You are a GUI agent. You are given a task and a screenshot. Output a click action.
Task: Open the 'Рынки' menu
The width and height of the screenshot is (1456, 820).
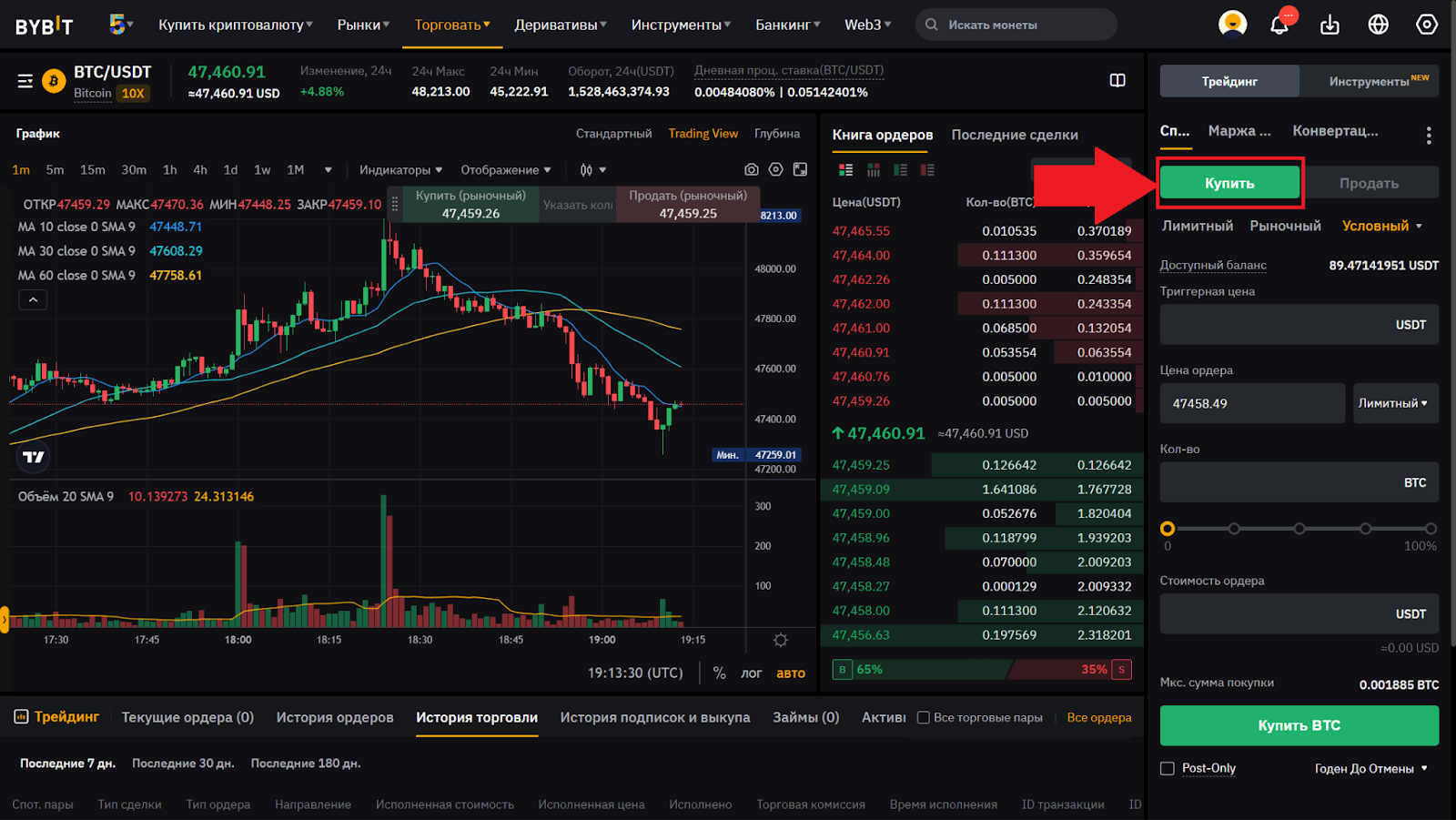coord(363,25)
